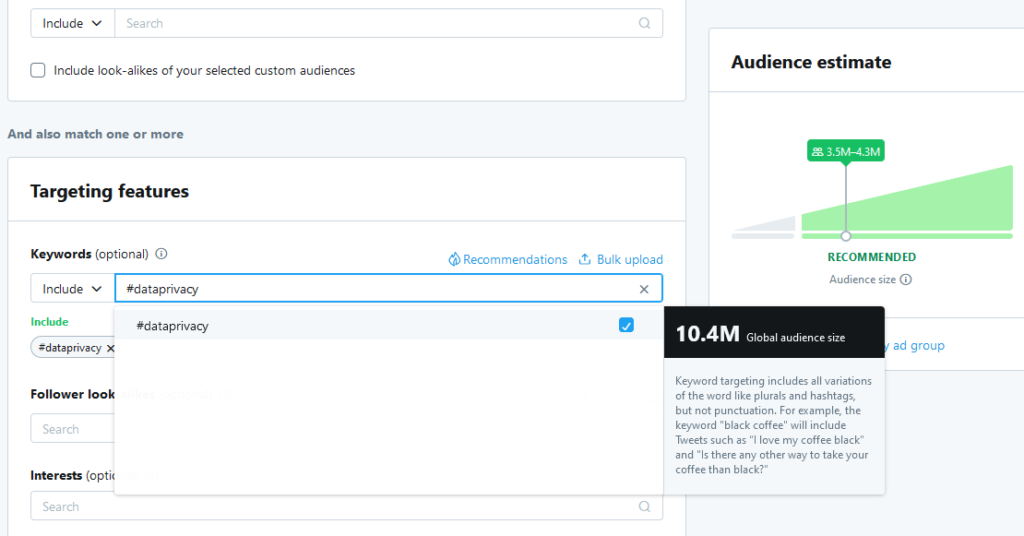Screen dimensions: 1024x536
Task: Click the Keywords info icon
Action: 161,254
